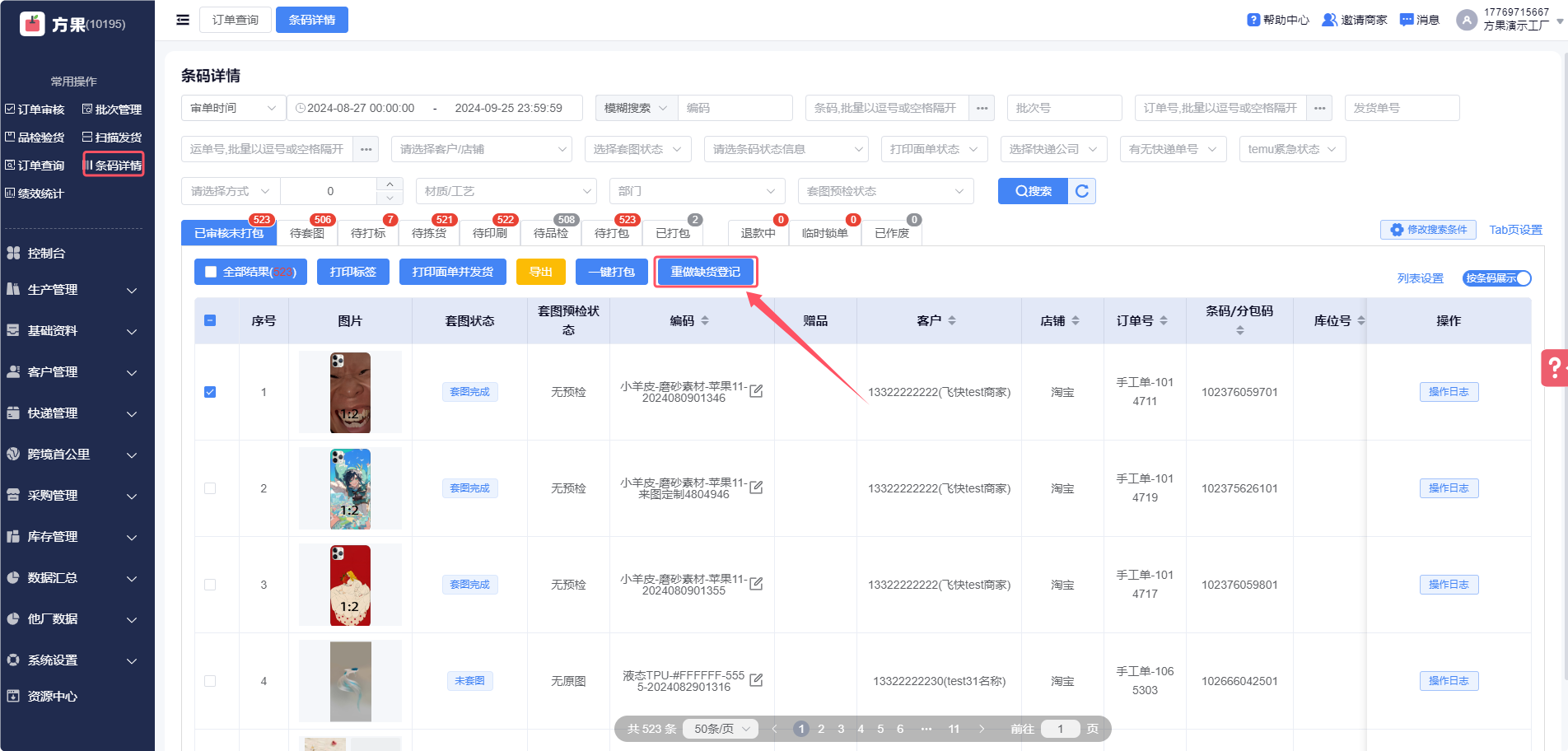Check the row 2 checkbox
The height and width of the screenshot is (751, 1568).
[x=210, y=488]
